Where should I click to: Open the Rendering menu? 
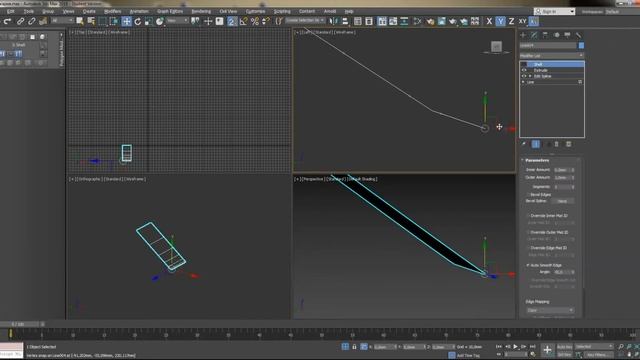point(201,11)
